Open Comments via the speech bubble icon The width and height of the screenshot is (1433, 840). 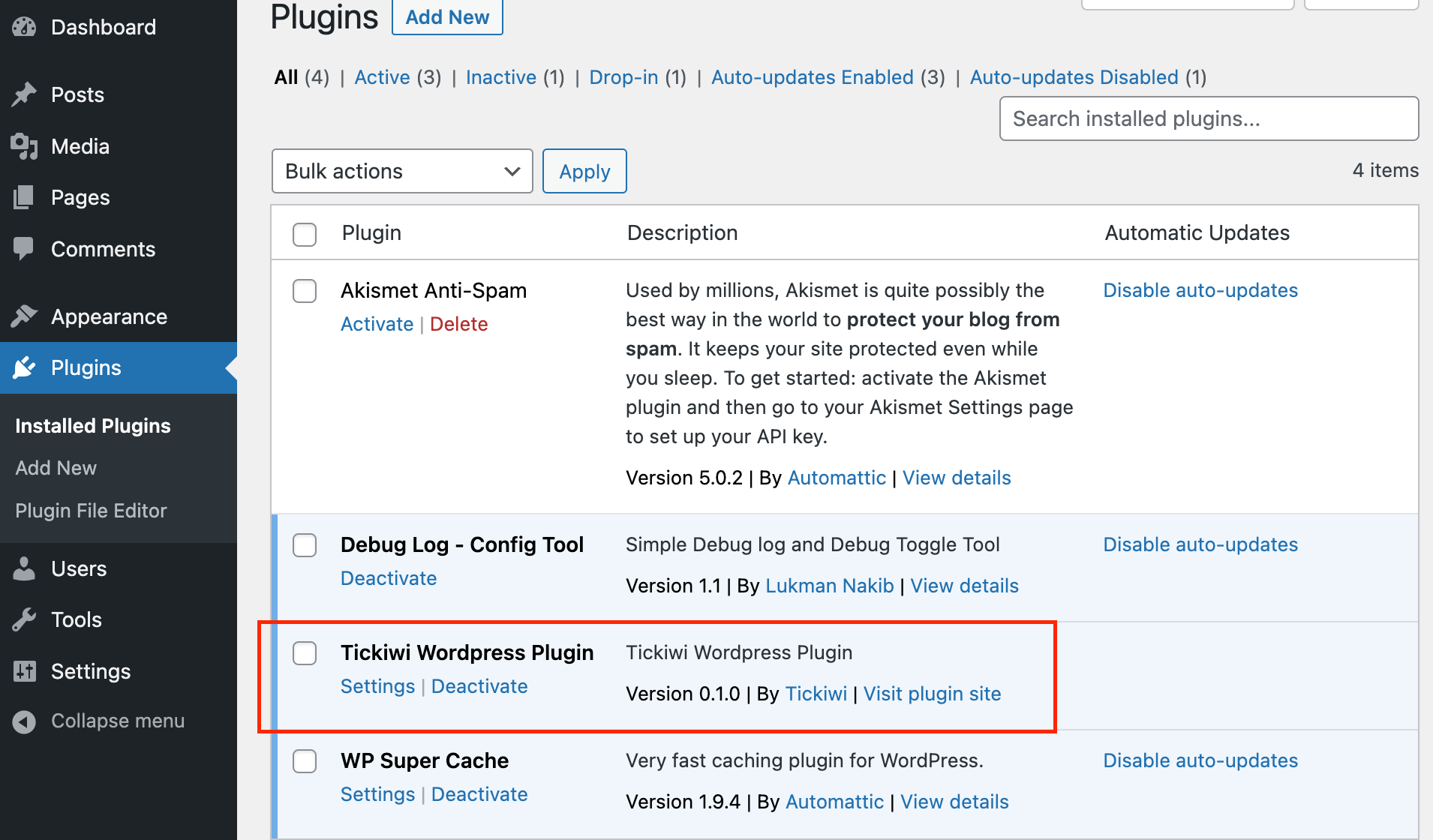coord(24,248)
